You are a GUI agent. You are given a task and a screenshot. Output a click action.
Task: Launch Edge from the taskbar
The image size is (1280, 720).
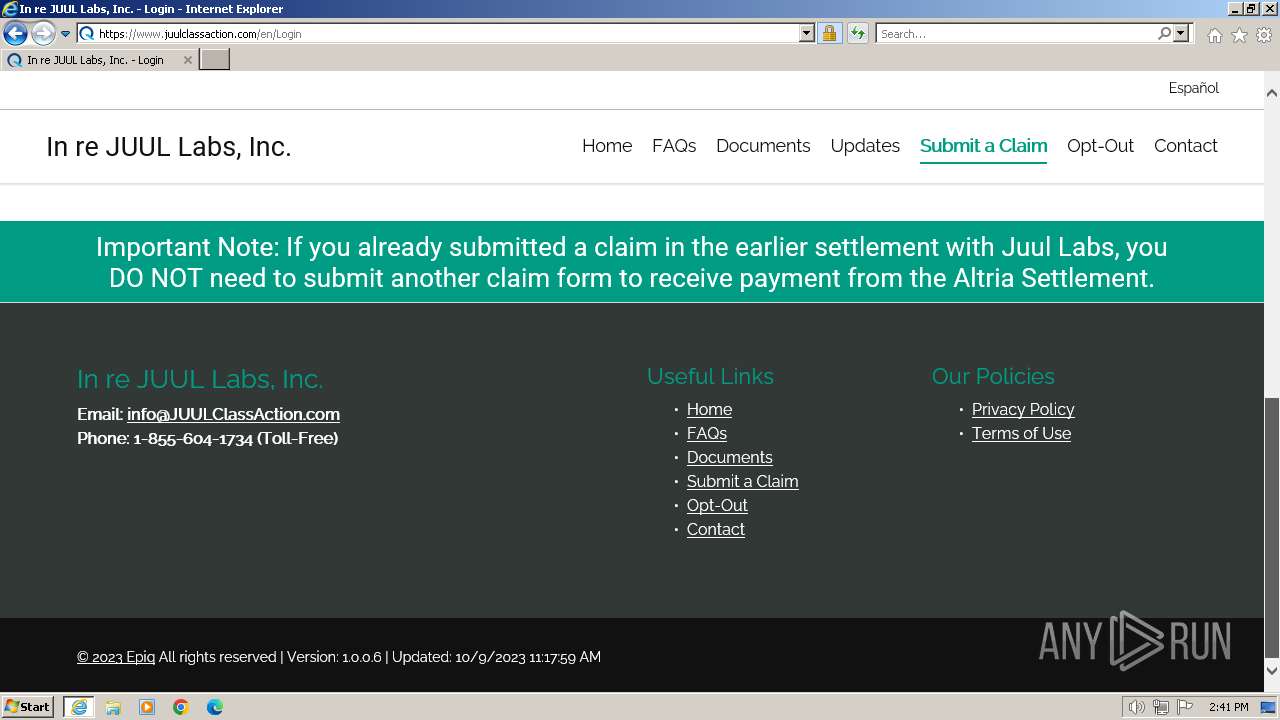(x=215, y=707)
